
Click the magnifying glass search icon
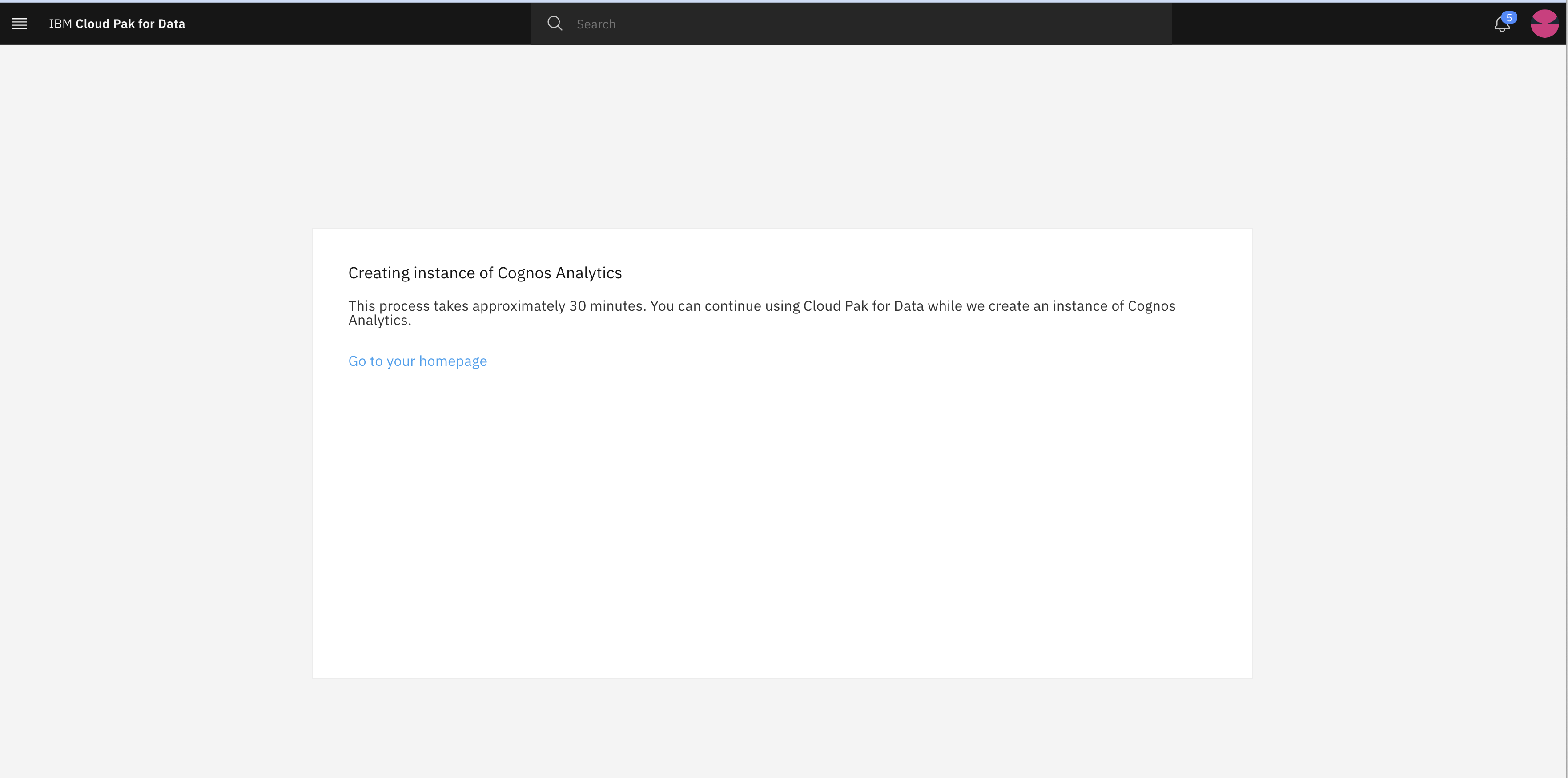[555, 24]
